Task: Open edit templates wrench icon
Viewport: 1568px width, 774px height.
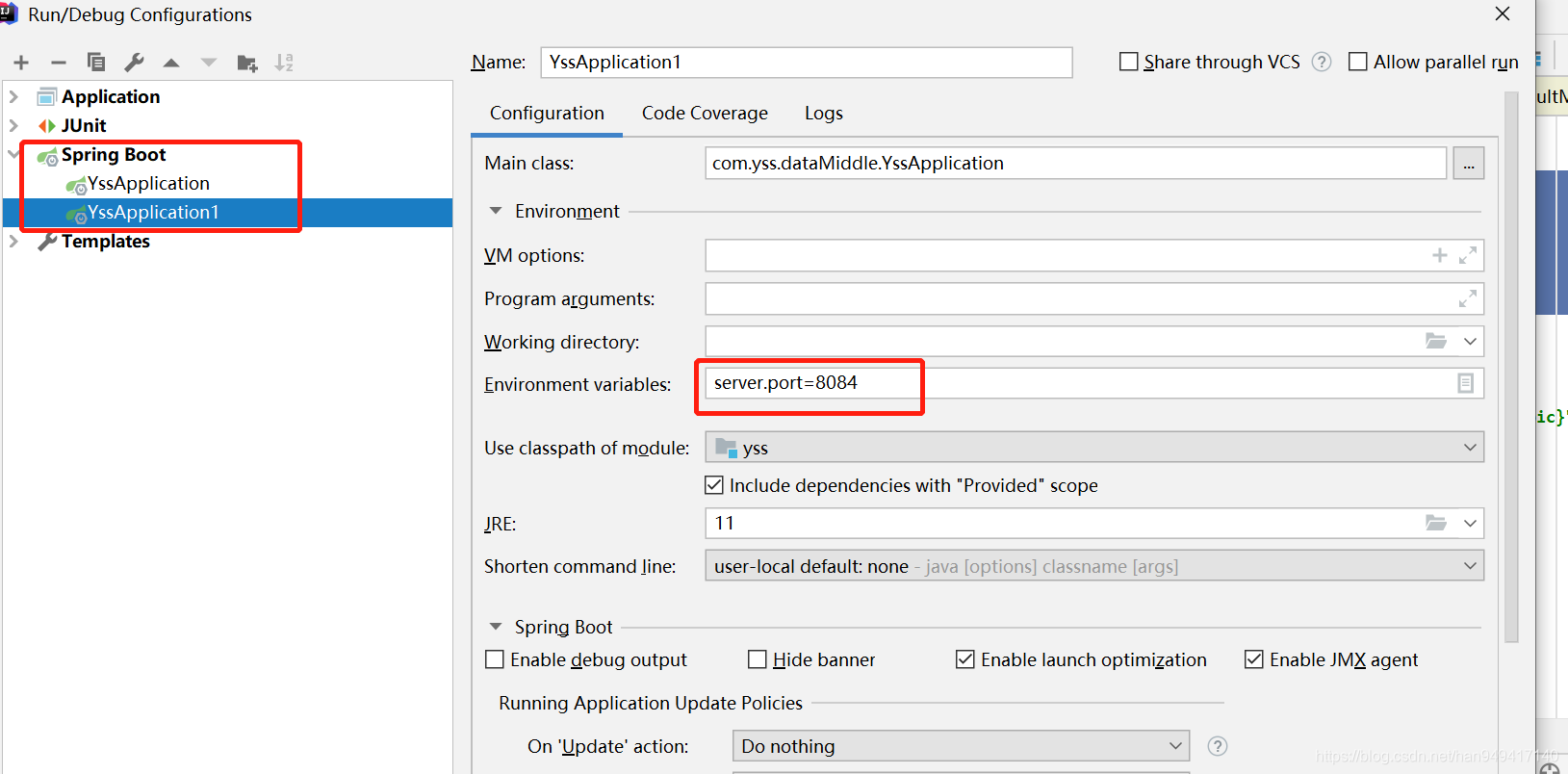Action: [134, 63]
